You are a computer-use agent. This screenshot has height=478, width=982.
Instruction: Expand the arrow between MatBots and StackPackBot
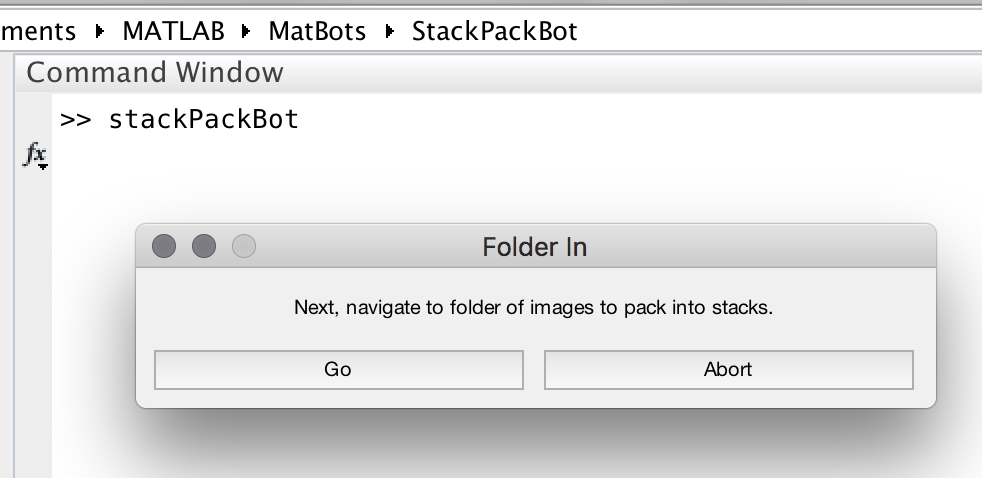390,31
